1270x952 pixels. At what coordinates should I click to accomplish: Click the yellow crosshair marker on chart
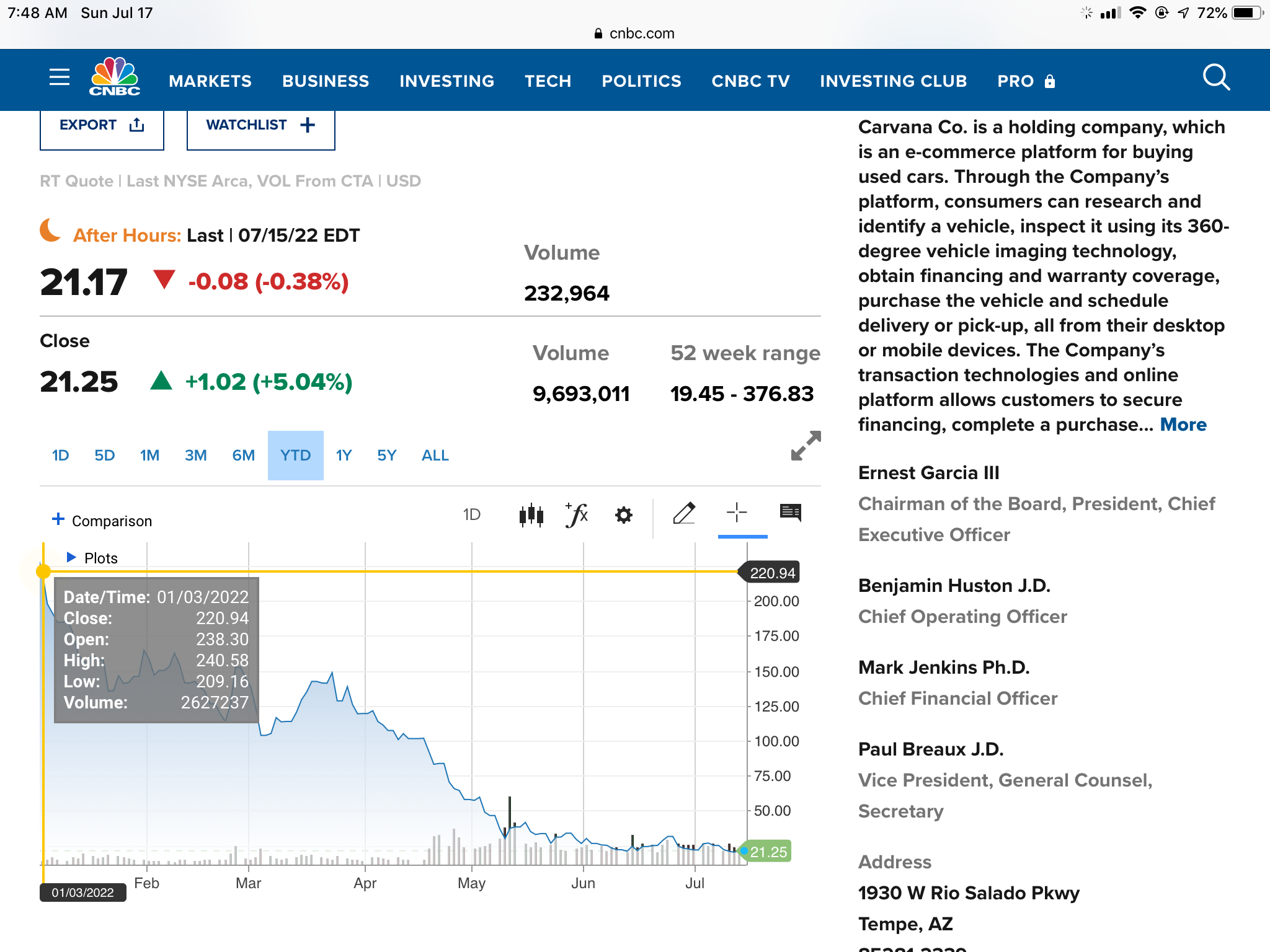tap(43, 571)
